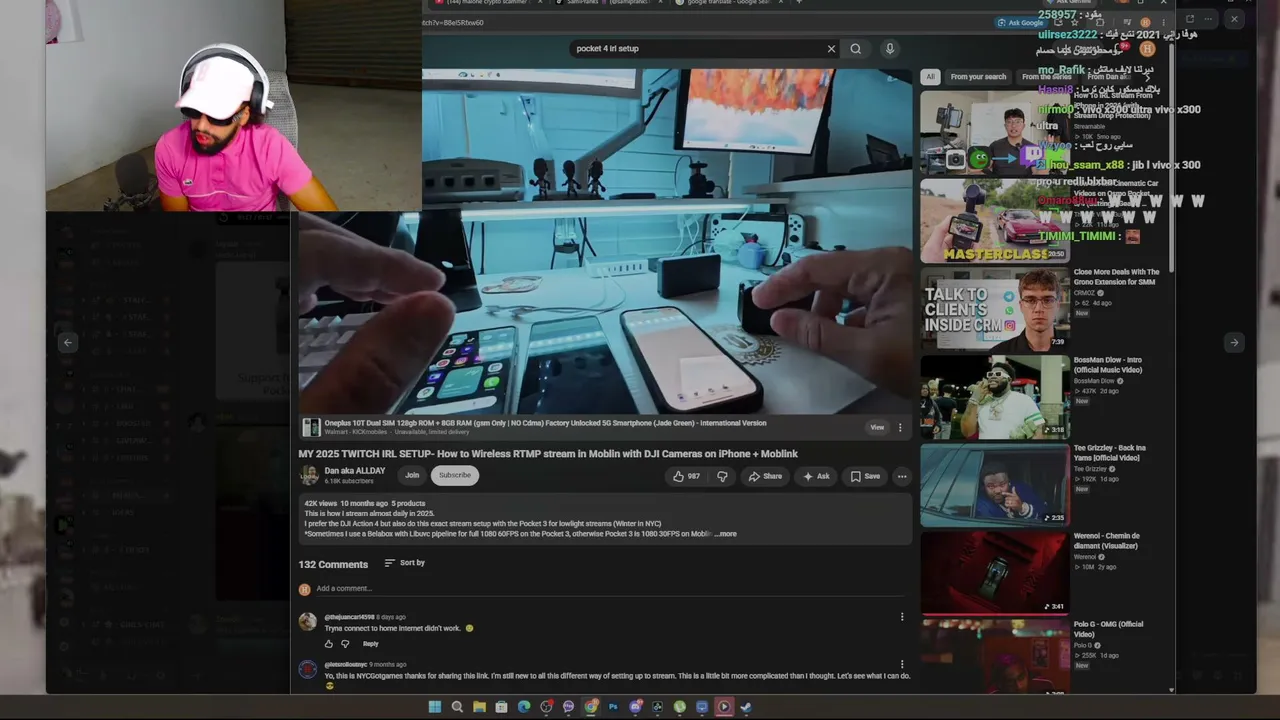Open the 'Close More Deals' recommended video thumbnail
This screenshot has height=720, width=1280.
point(995,308)
